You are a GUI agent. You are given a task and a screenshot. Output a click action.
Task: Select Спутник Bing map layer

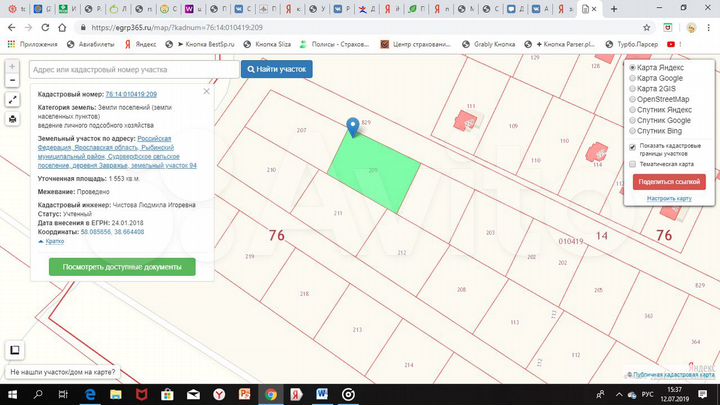[x=633, y=131]
